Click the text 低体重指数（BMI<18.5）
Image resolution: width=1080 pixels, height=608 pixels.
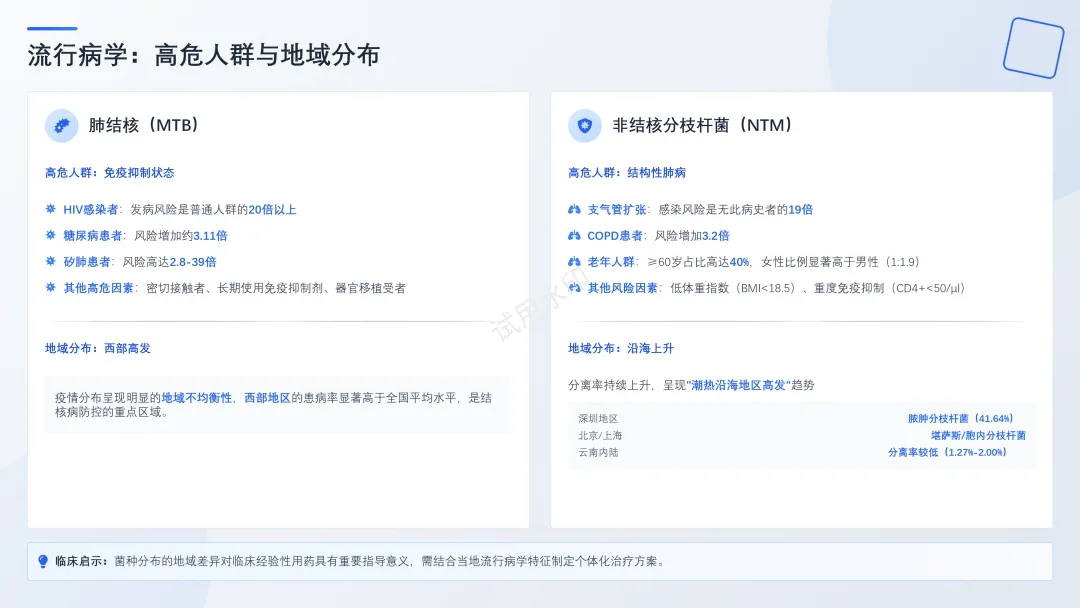[736, 288]
